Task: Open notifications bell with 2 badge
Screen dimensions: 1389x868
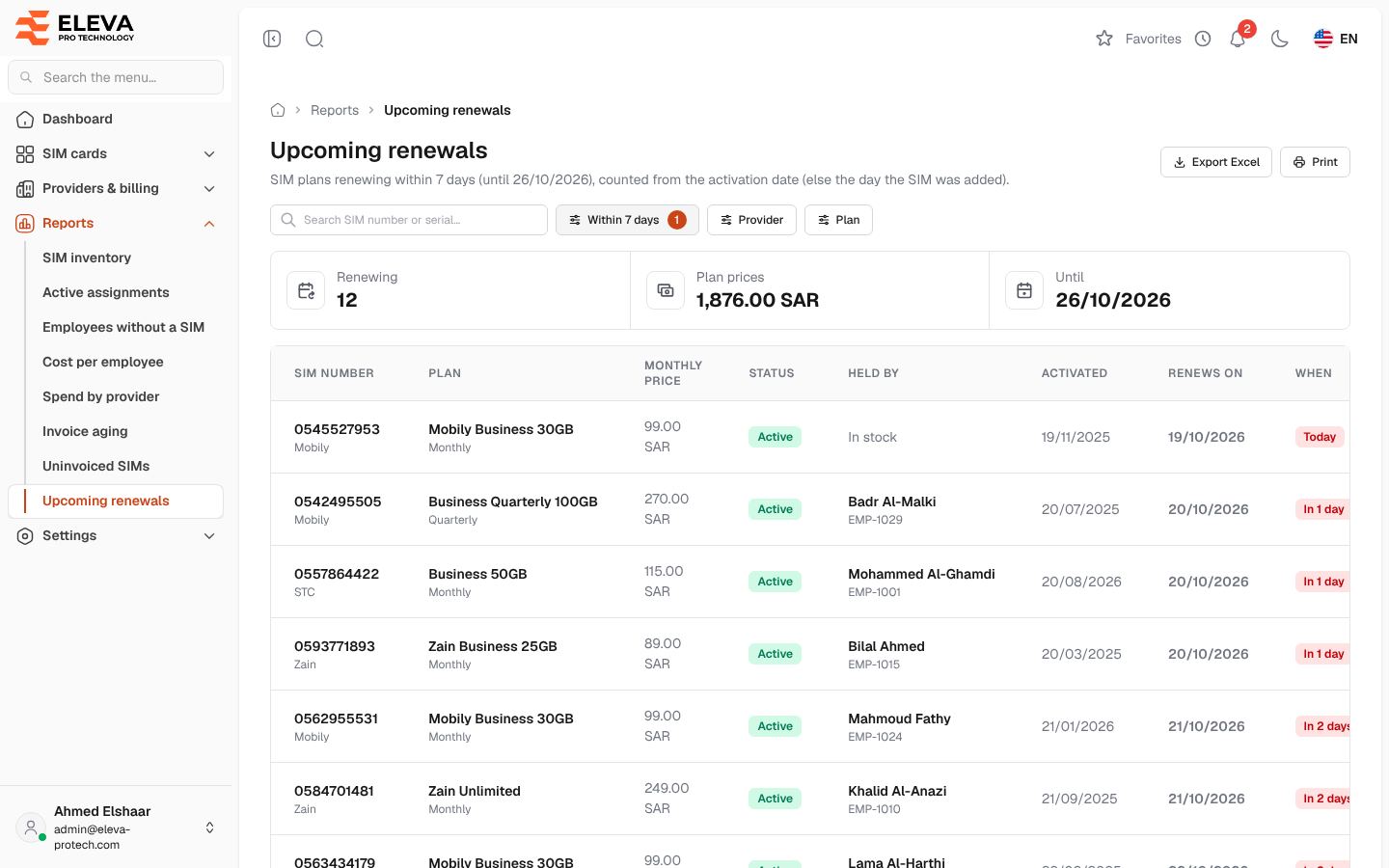Action: [x=1239, y=39]
